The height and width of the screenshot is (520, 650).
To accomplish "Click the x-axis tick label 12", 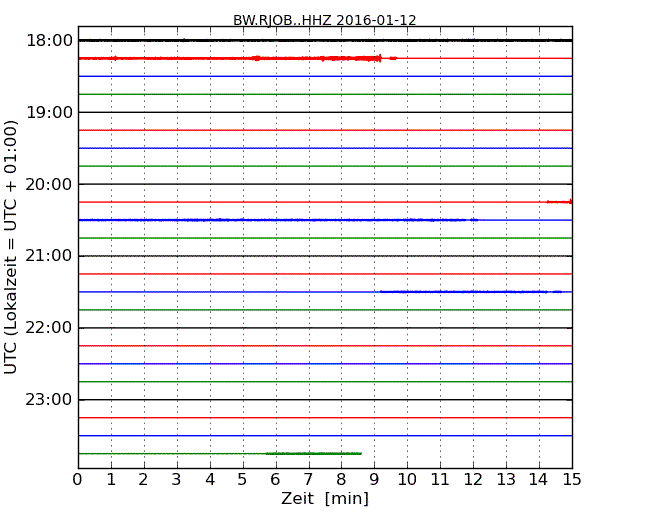I will (473, 479).
